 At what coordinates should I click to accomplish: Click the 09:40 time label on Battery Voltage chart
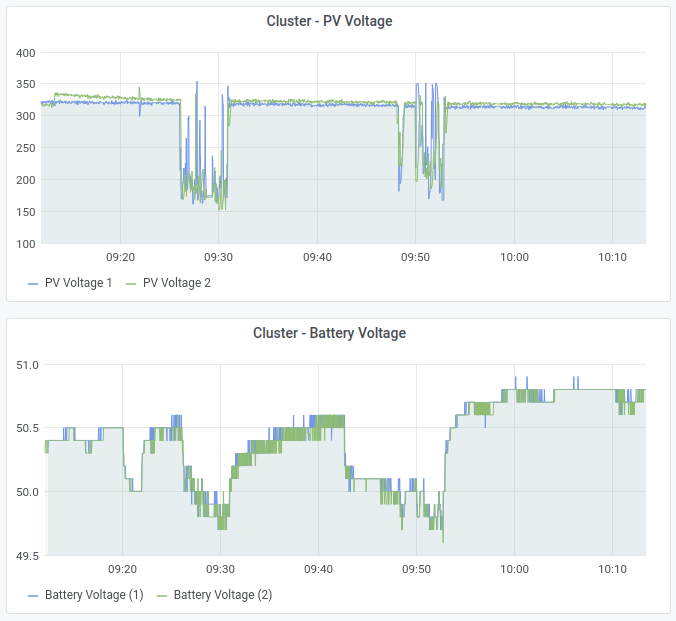coord(319,569)
